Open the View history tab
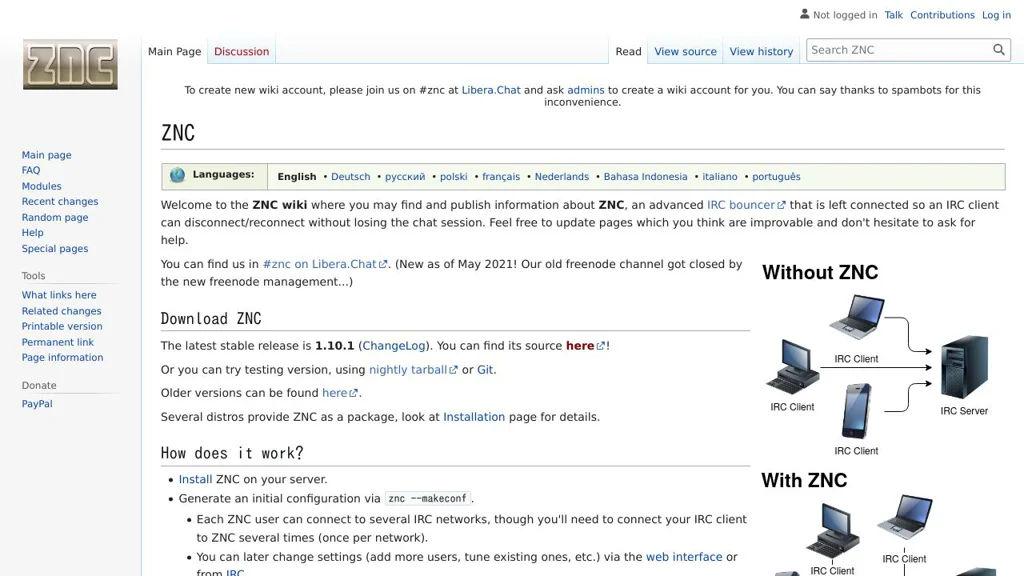This screenshot has height=576, width=1024. pos(761,52)
